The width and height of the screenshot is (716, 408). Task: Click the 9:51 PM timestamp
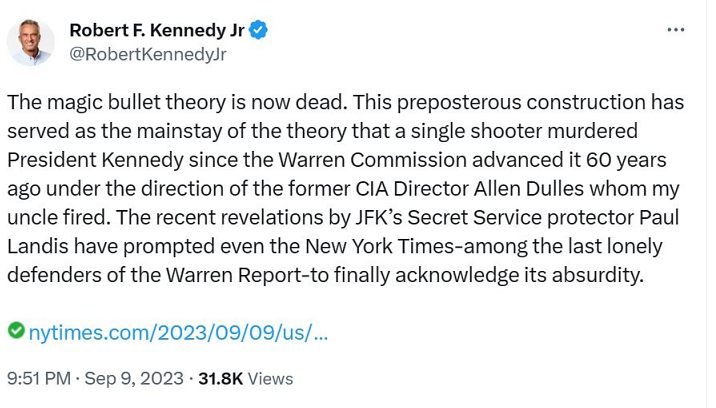pos(38,378)
